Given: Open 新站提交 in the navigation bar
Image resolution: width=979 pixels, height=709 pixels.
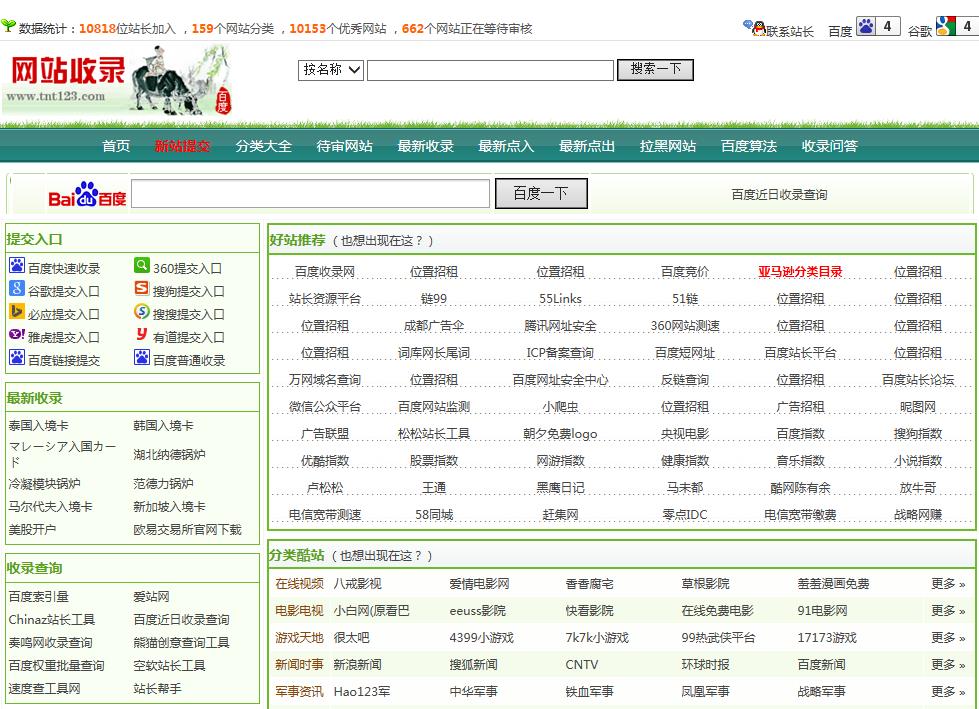Looking at the screenshot, I should tap(182, 146).
